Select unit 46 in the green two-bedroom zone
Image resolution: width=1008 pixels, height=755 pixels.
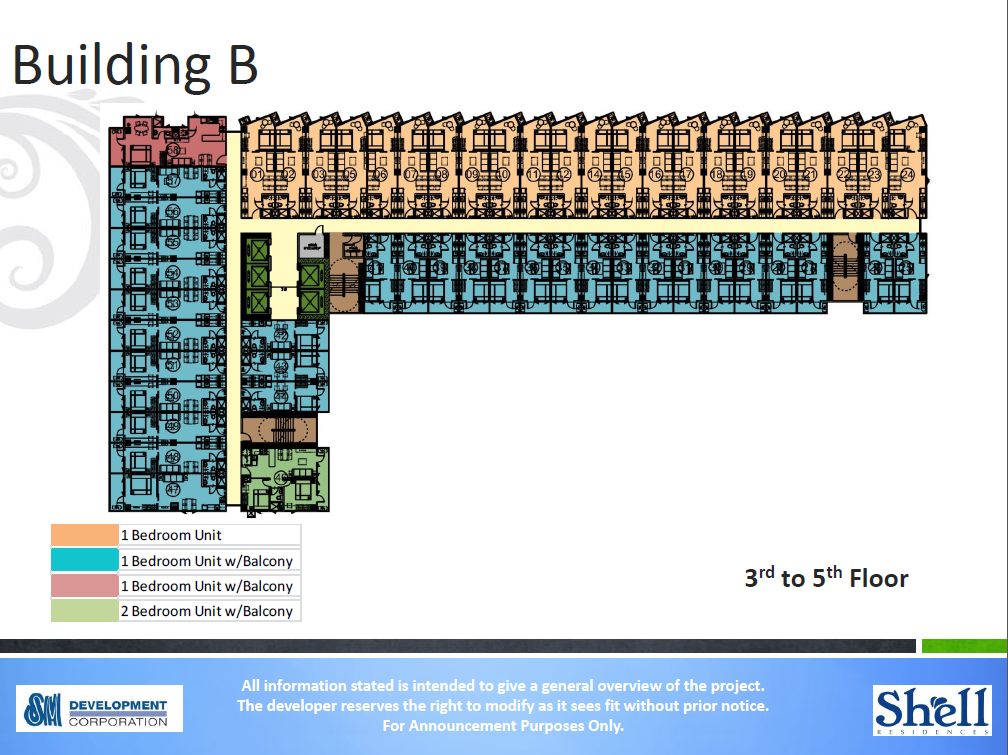pyautogui.click(x=280, y=475)
